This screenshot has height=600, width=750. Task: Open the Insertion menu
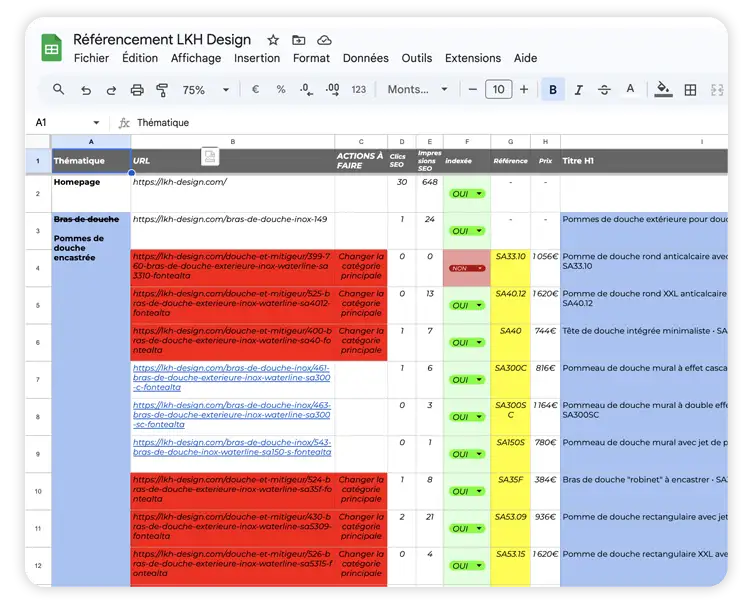tap(257, 58)
